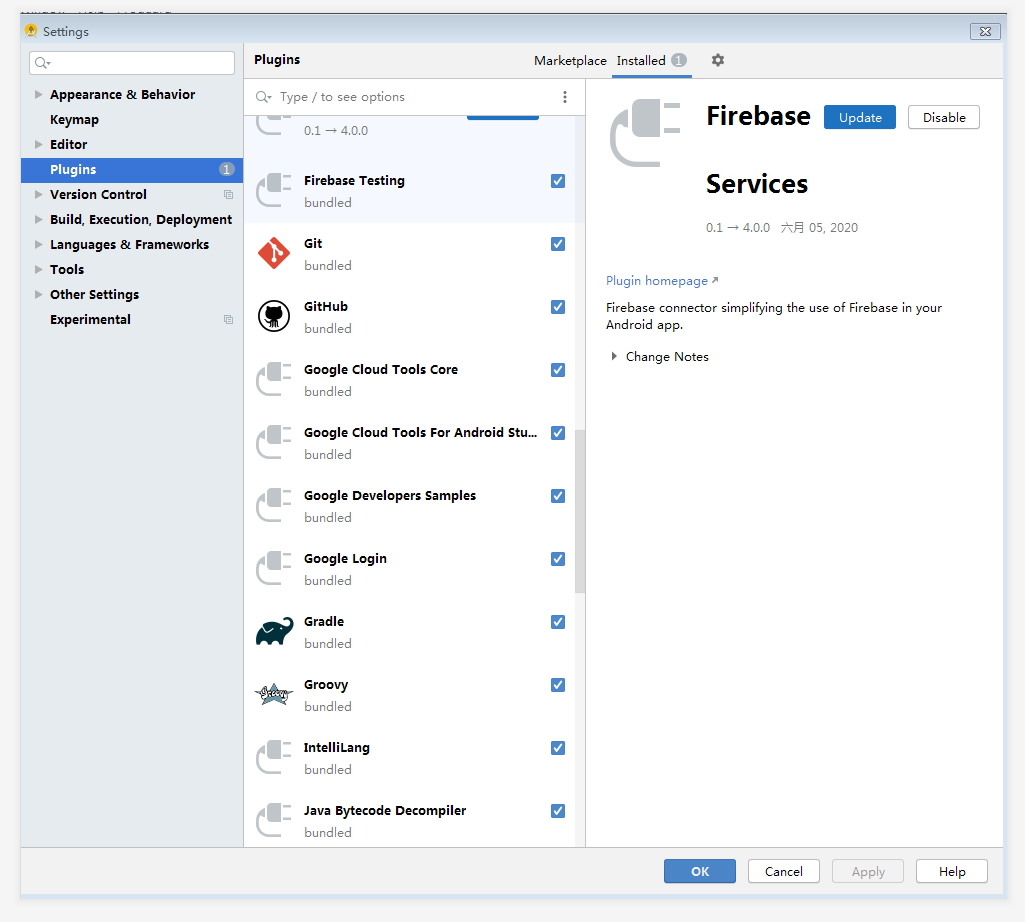Screen dimensions: 1025x922
Task: Click the Disable button for Firebase Services
Action: coord(944,117)
